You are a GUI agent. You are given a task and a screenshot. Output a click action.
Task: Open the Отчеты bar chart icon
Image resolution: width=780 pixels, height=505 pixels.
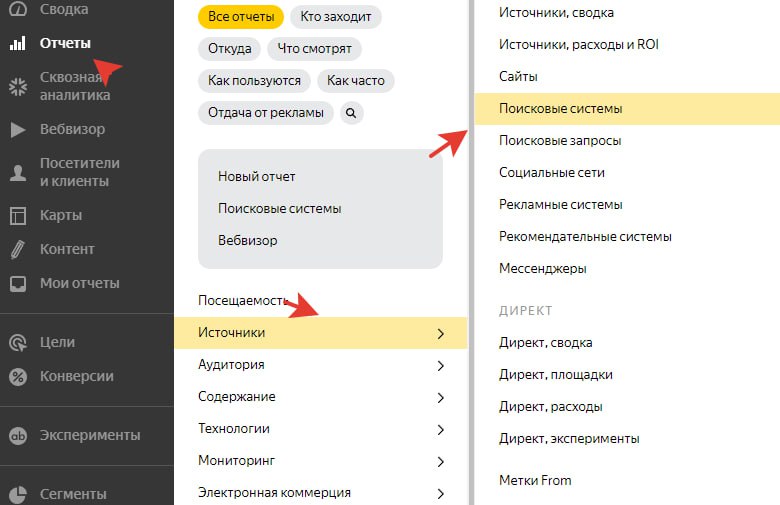[17, 43]
